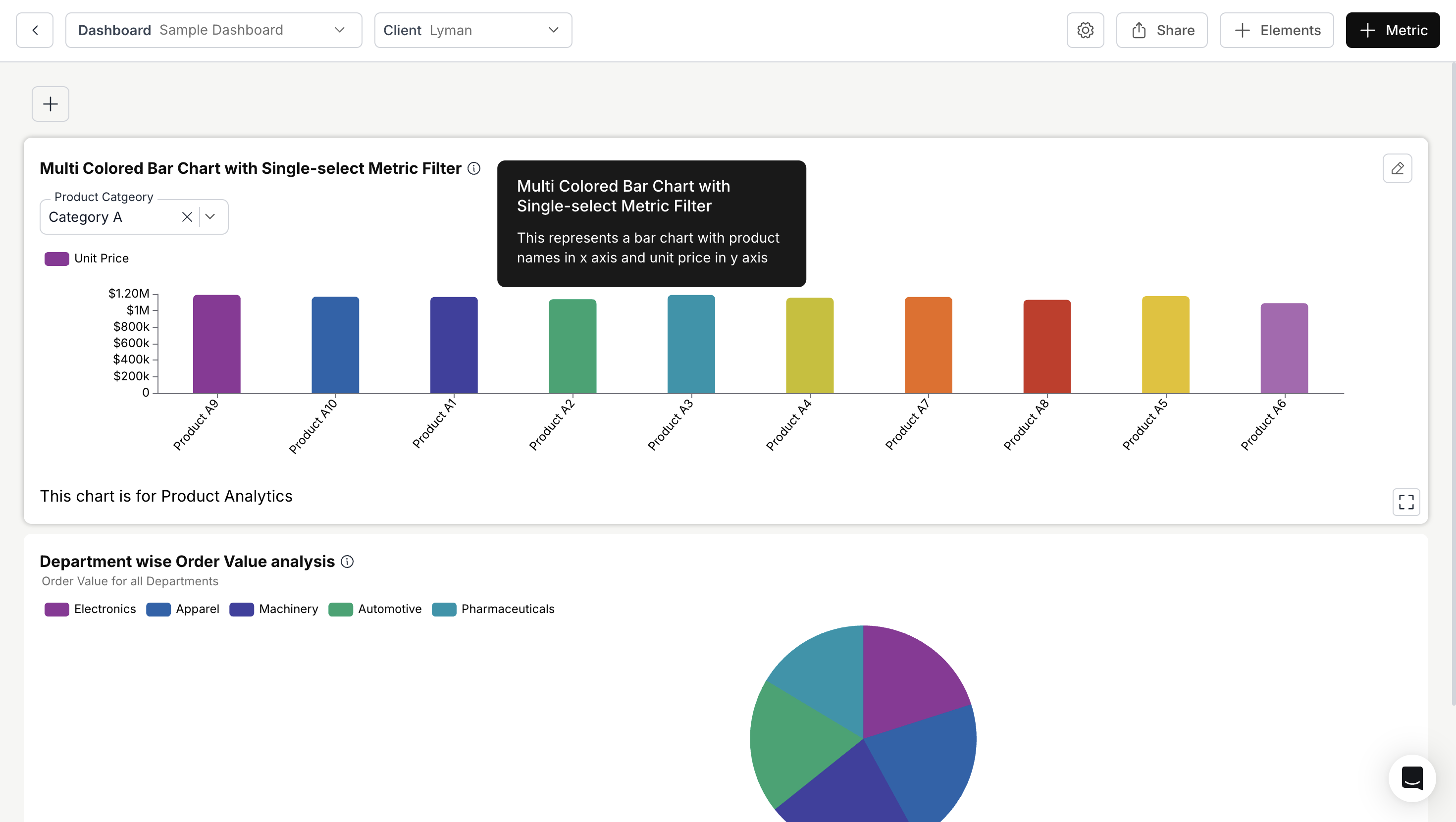Click the edit pencil icon on bar chart

click(x=1397, y=168)
